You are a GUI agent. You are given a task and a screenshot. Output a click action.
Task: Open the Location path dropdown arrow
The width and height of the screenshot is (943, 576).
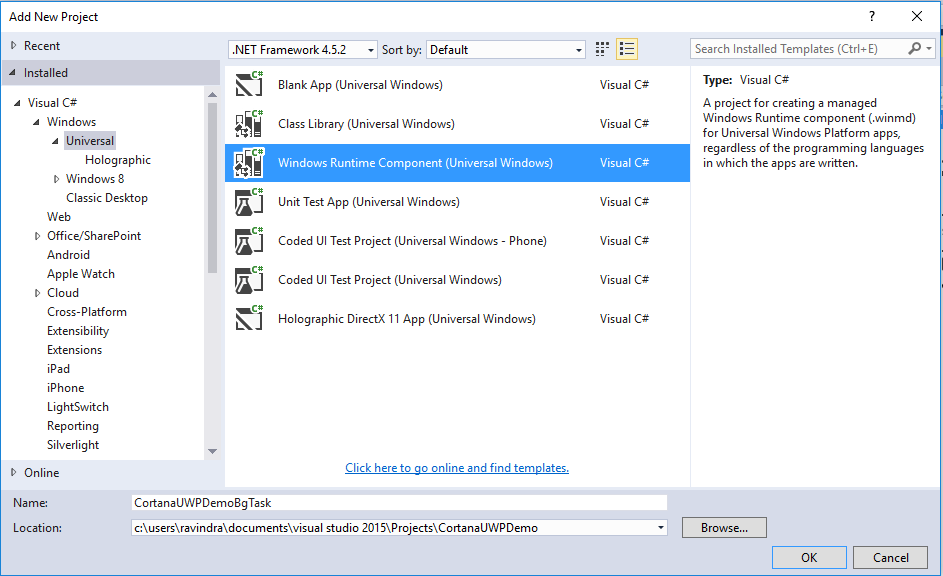pos(660,528)
